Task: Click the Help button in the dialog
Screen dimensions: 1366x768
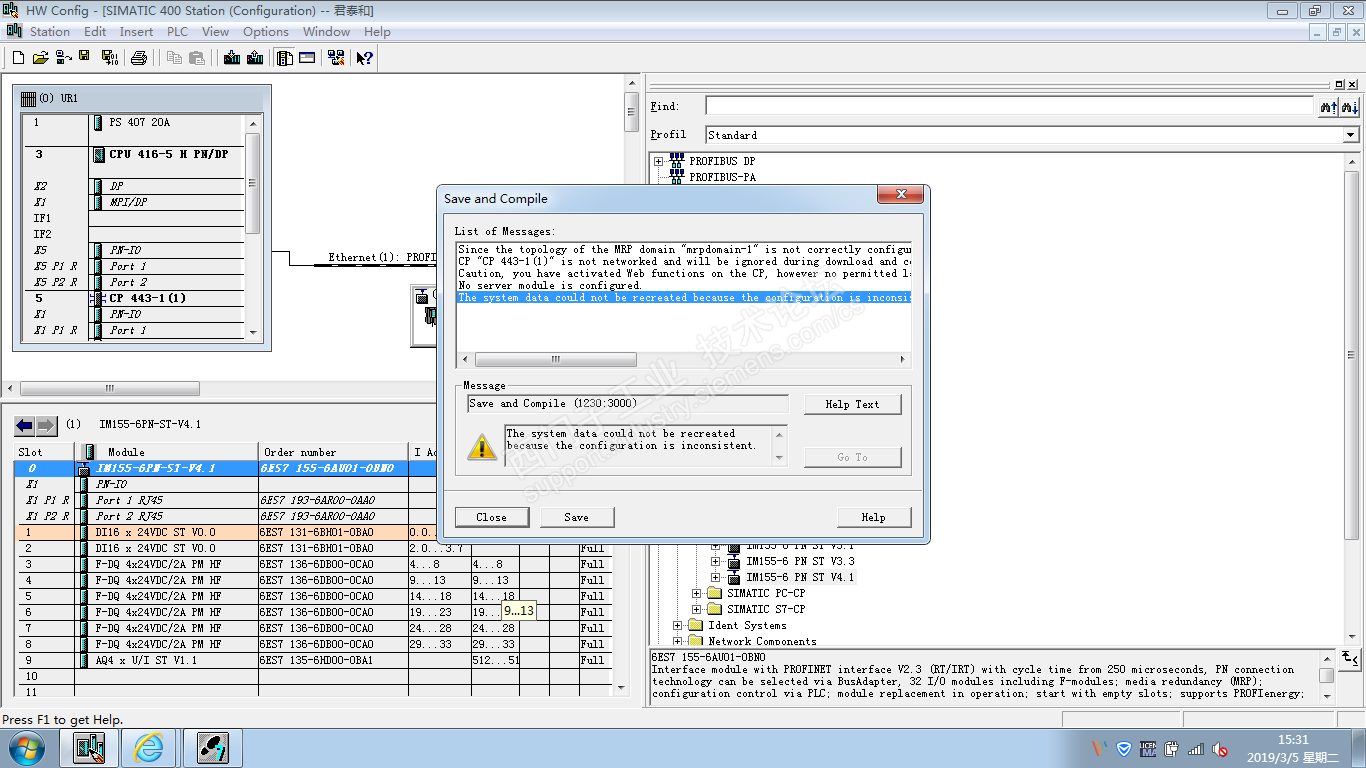Action: click(x=874, y=517)
